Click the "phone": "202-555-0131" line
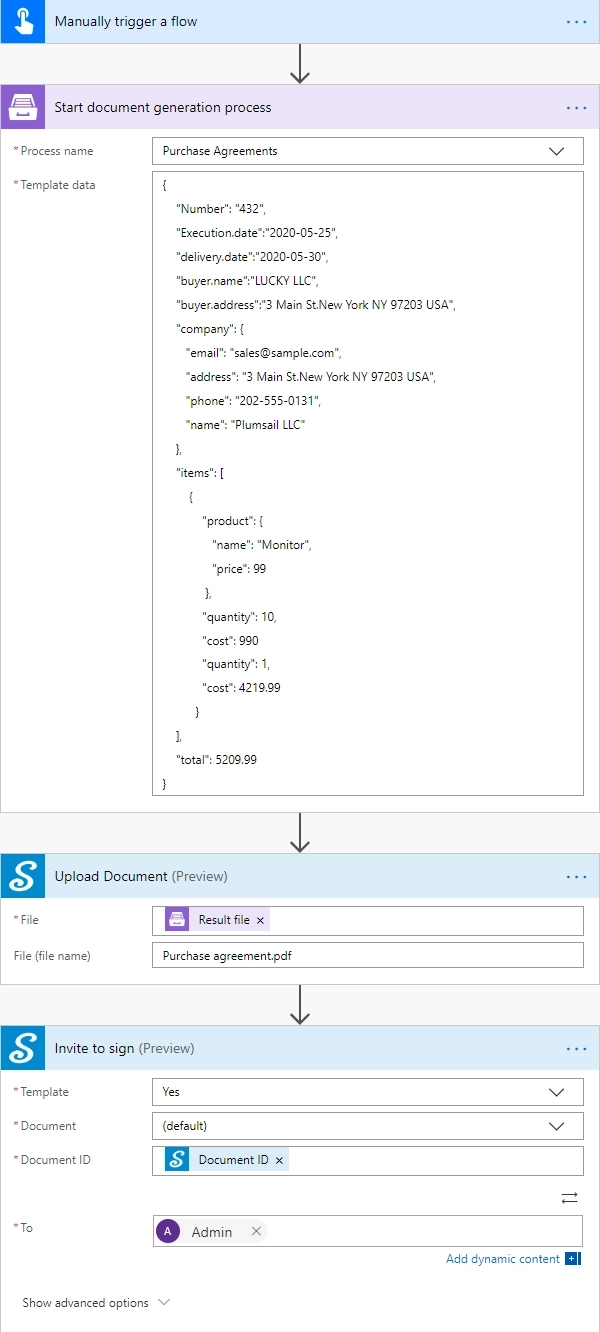This screenshot has width=600, height=1332. click(x=254, y=400)
